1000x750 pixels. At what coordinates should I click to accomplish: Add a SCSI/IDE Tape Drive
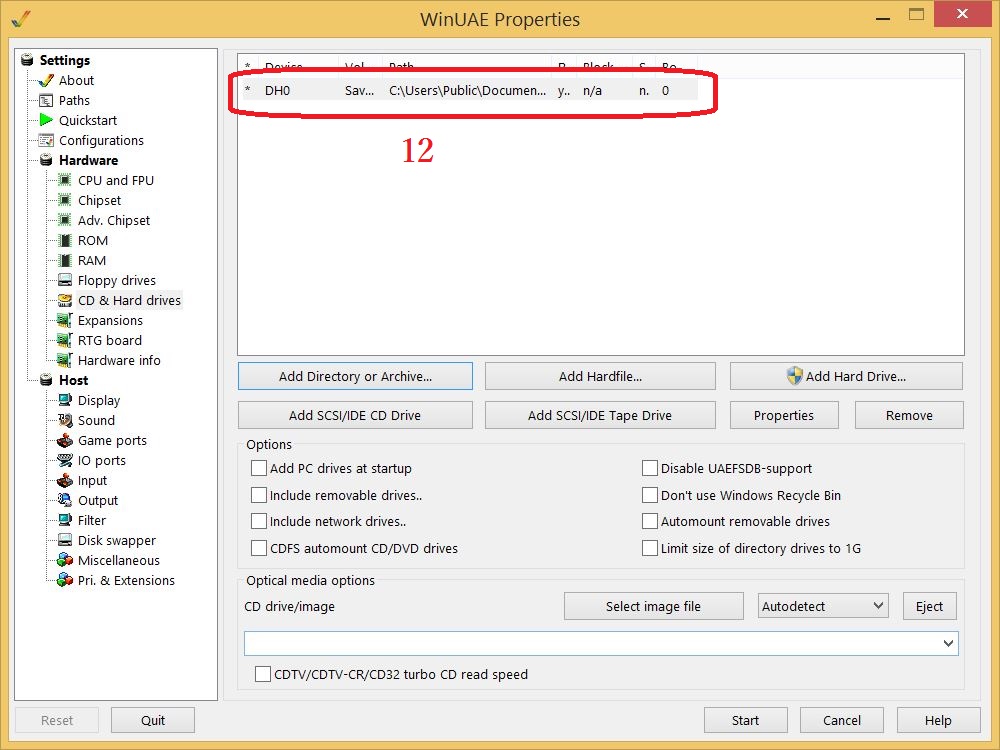pyautogui.click(x=600, y=415)
